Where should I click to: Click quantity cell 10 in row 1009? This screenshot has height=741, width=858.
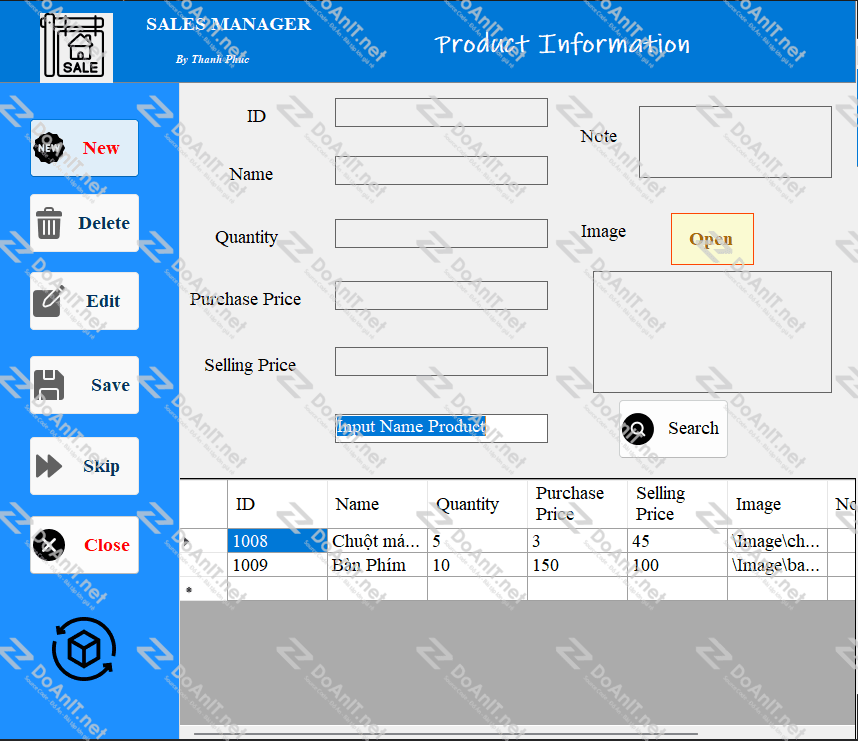click(x=477, y=565)
